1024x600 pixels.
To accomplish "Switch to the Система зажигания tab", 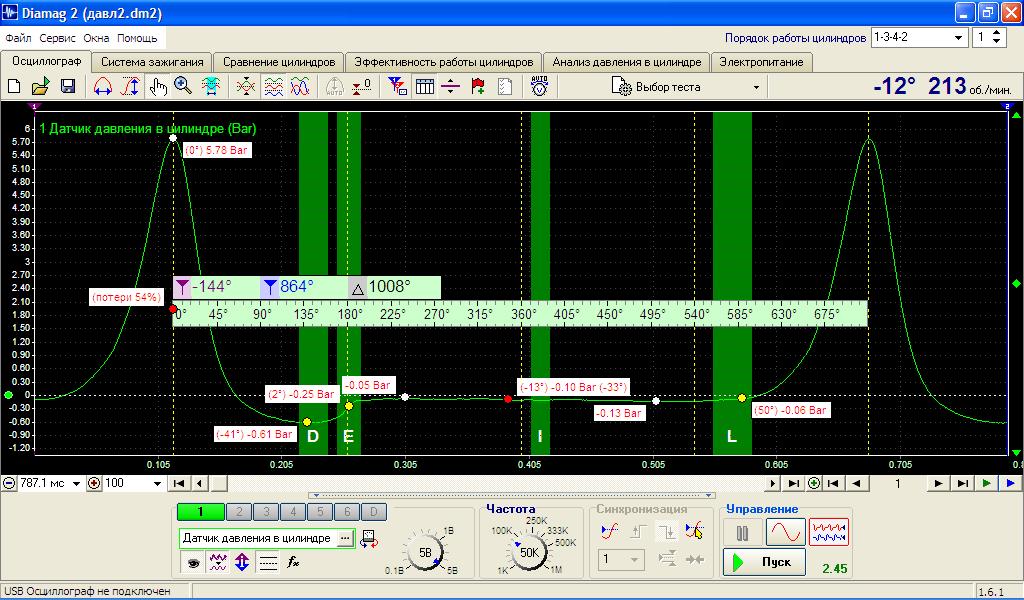I will tap(152, 62).
